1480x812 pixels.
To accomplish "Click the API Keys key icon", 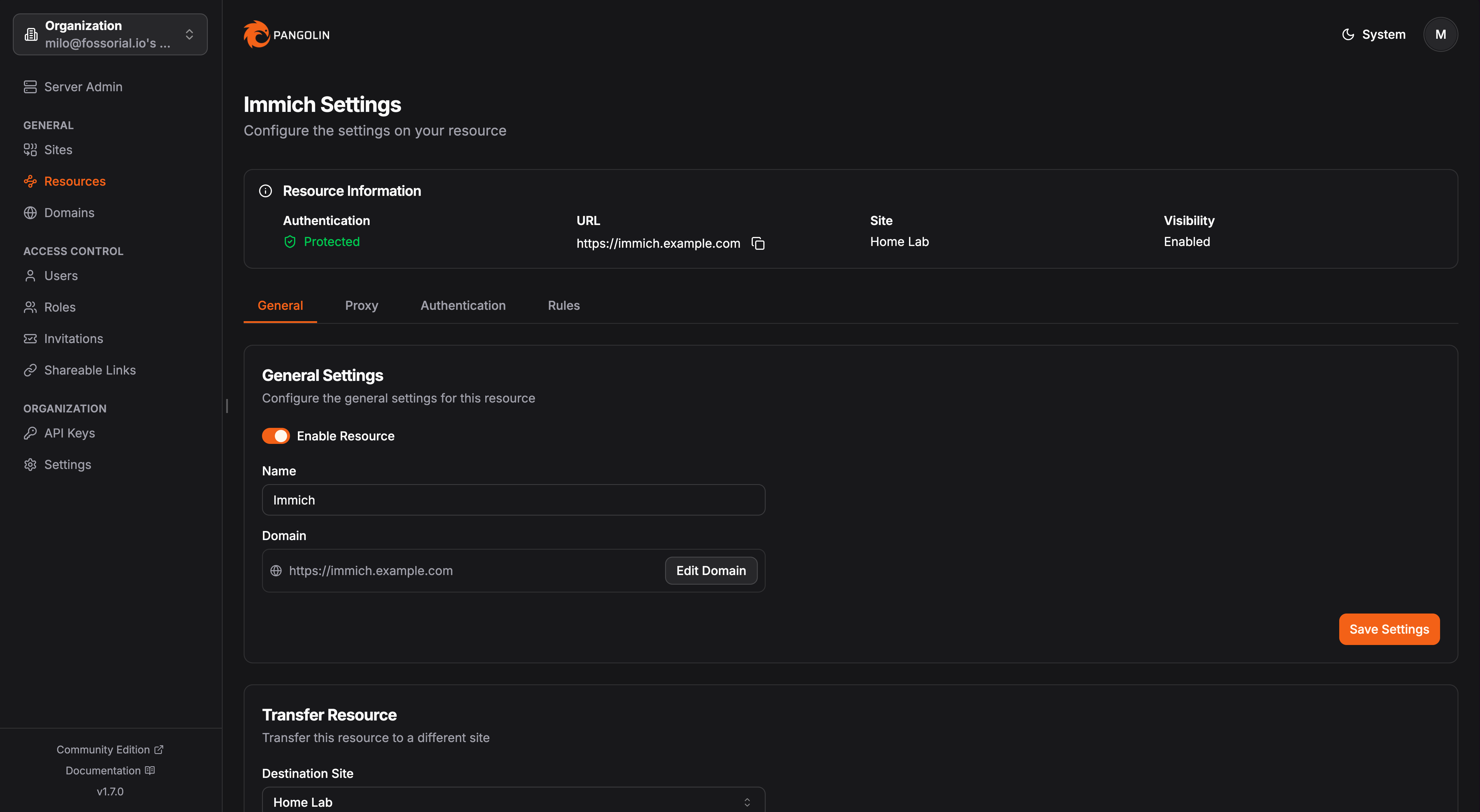I will pyautogui.click(x=30, y=433).
